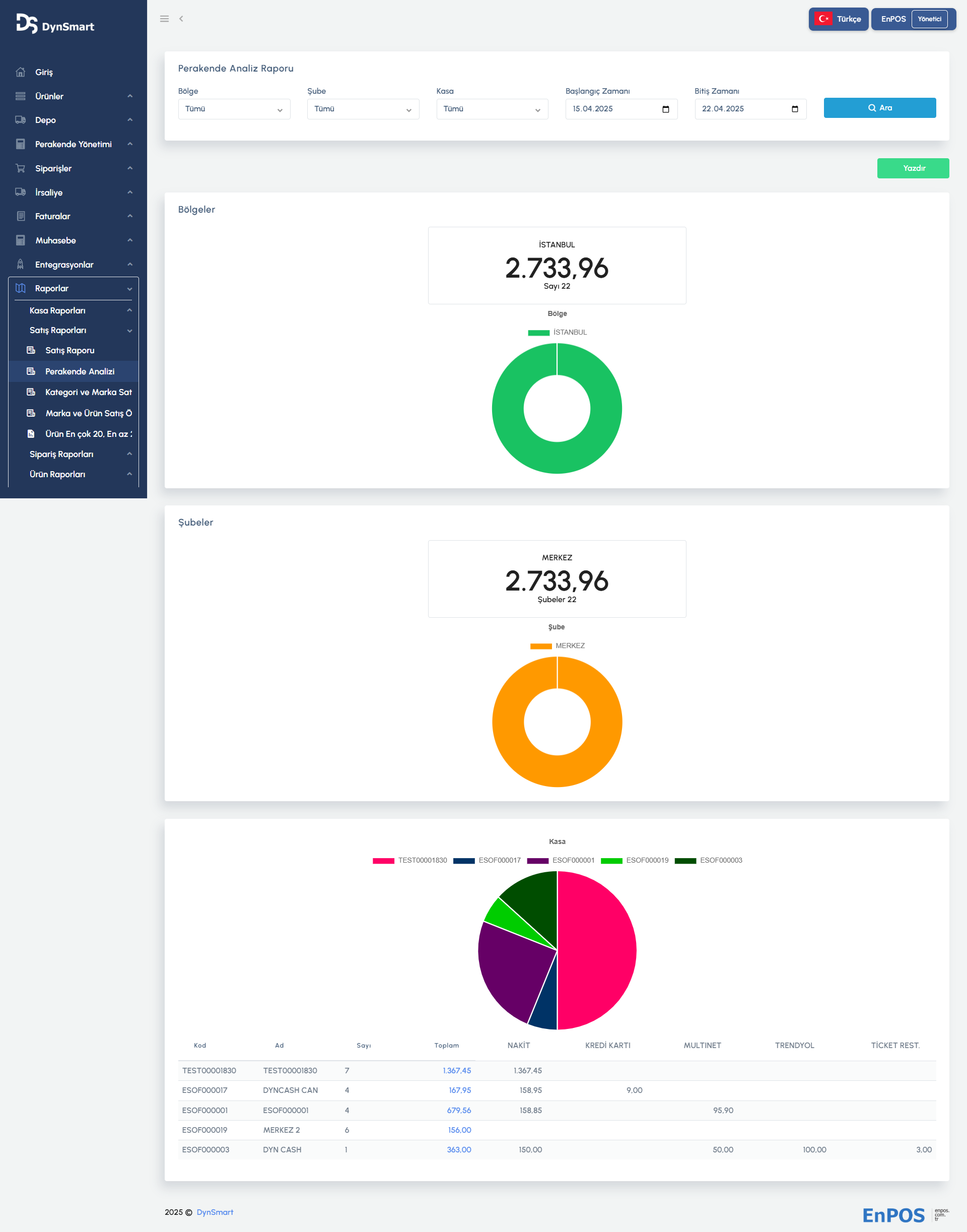The image size is (967, 1232).
Task: Click the back arrow icon in header
Action: click(181, 19)
